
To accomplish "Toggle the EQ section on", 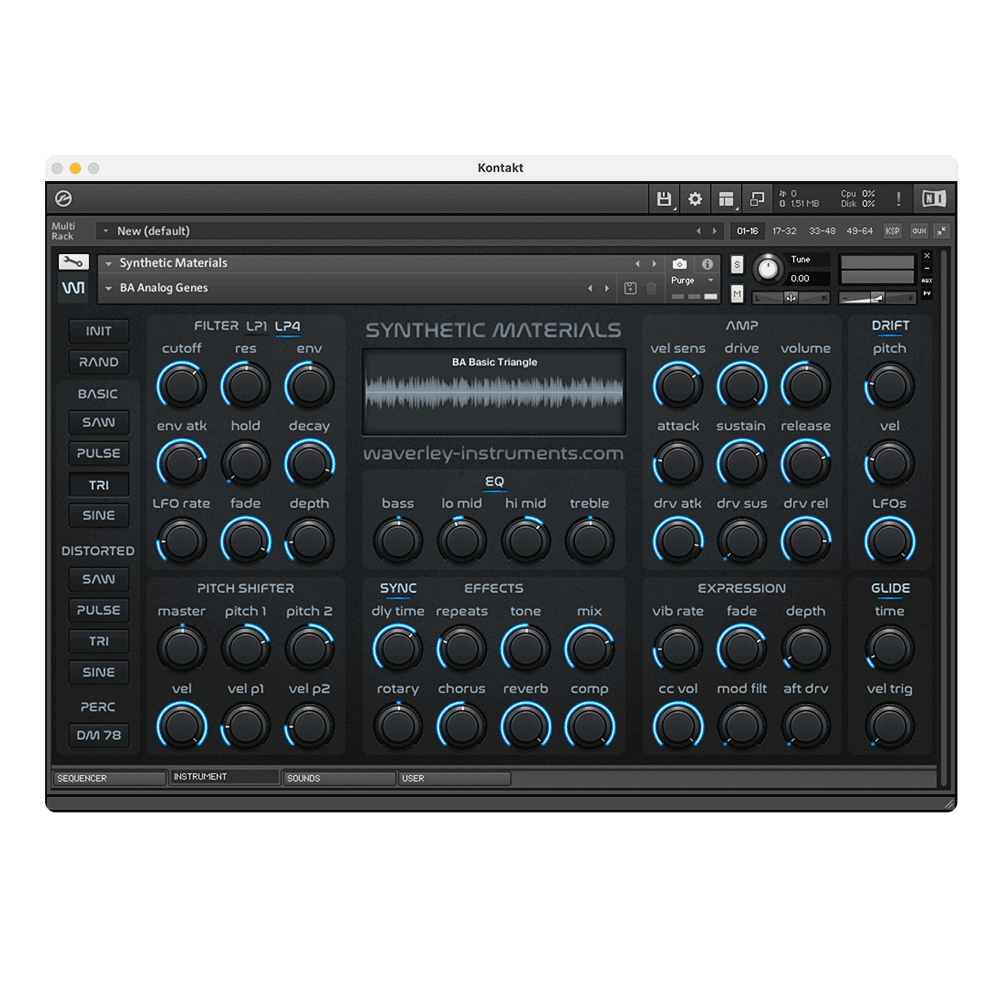I will tap(494, 482).
